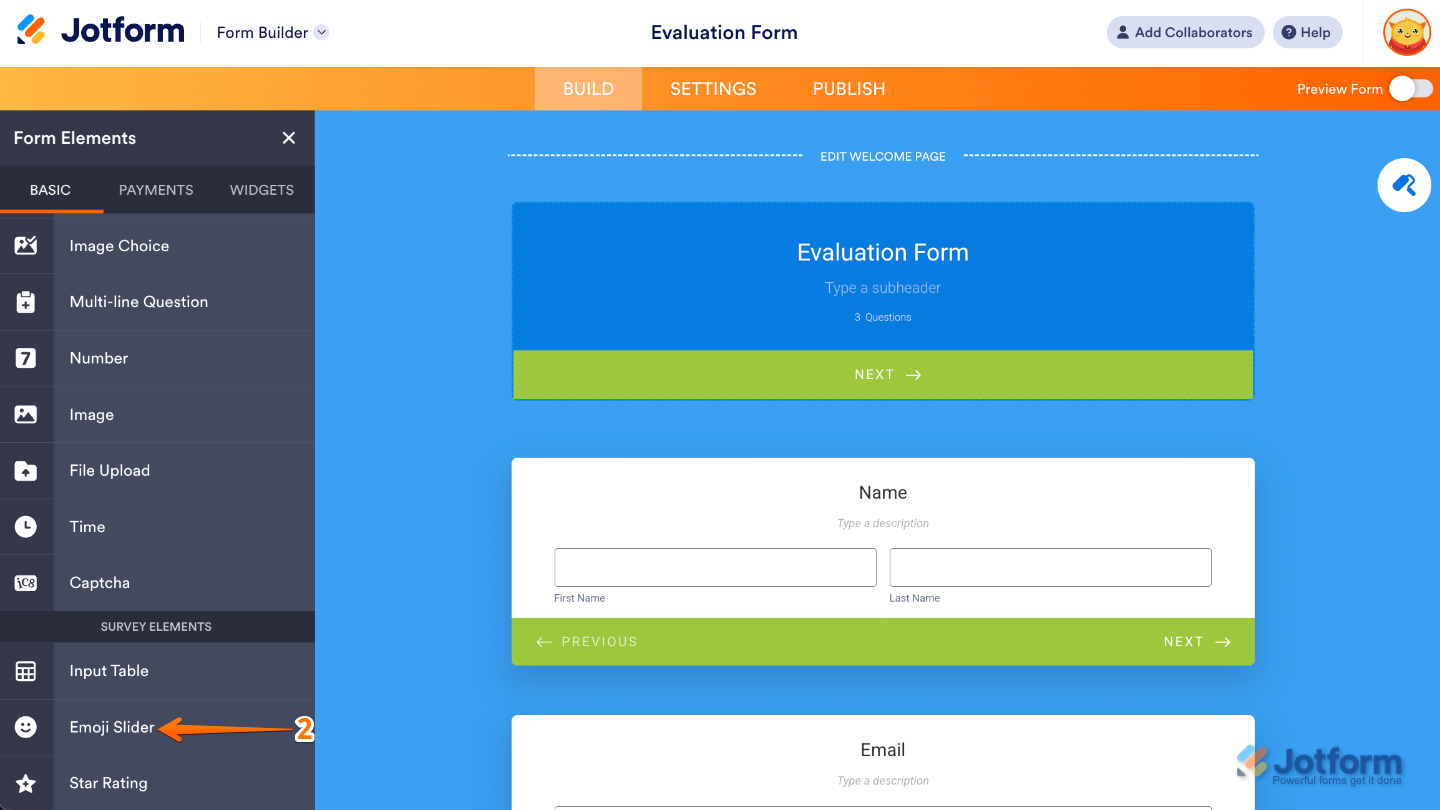Screen dimensions: 1440x810
Task: Select the Star Rating element icon
Action: (27, 783)
